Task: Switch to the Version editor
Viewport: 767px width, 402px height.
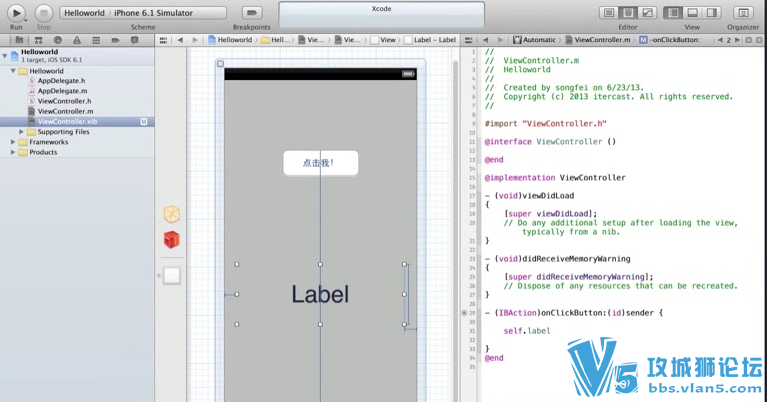Action: 647,13
